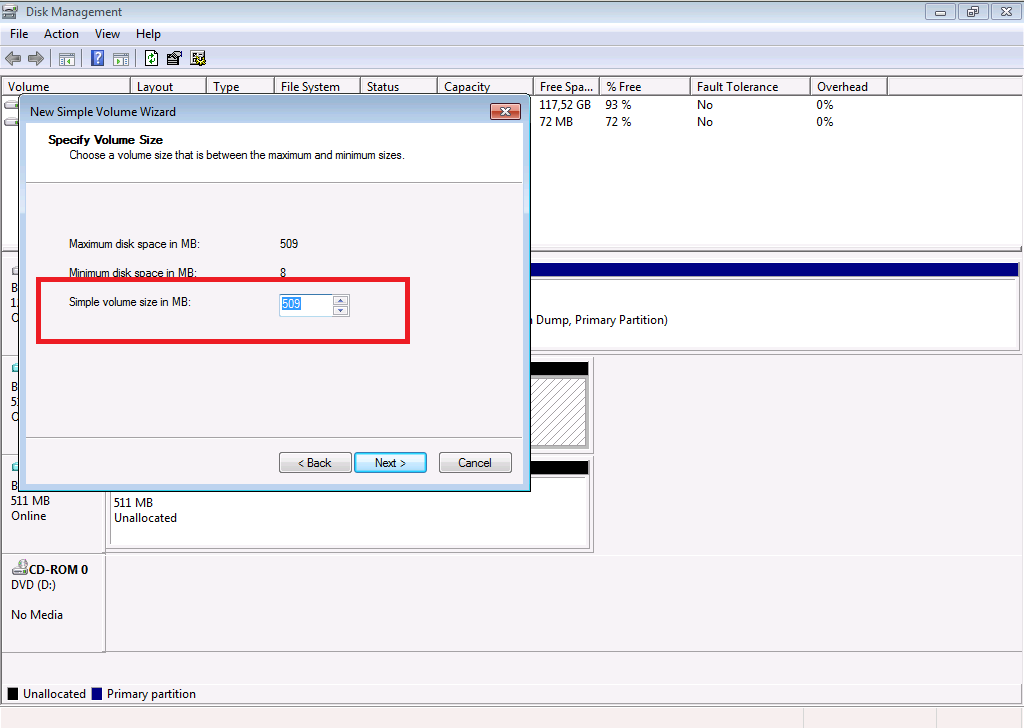This screenshot has width=1024, height=728.
Task: Click the Back arrow toolbar icon
Action: point(13,59)
